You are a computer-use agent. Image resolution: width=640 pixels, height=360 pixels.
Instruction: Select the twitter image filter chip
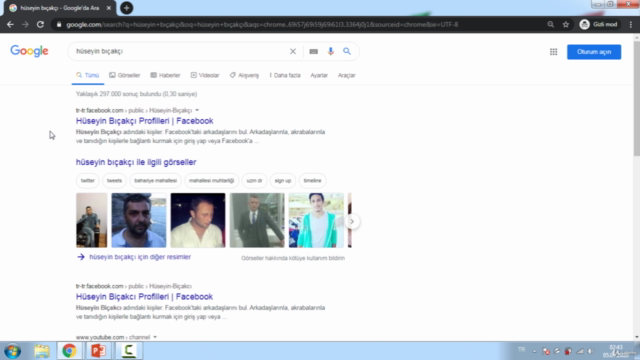pyautogui.click(x=87, y=180)
